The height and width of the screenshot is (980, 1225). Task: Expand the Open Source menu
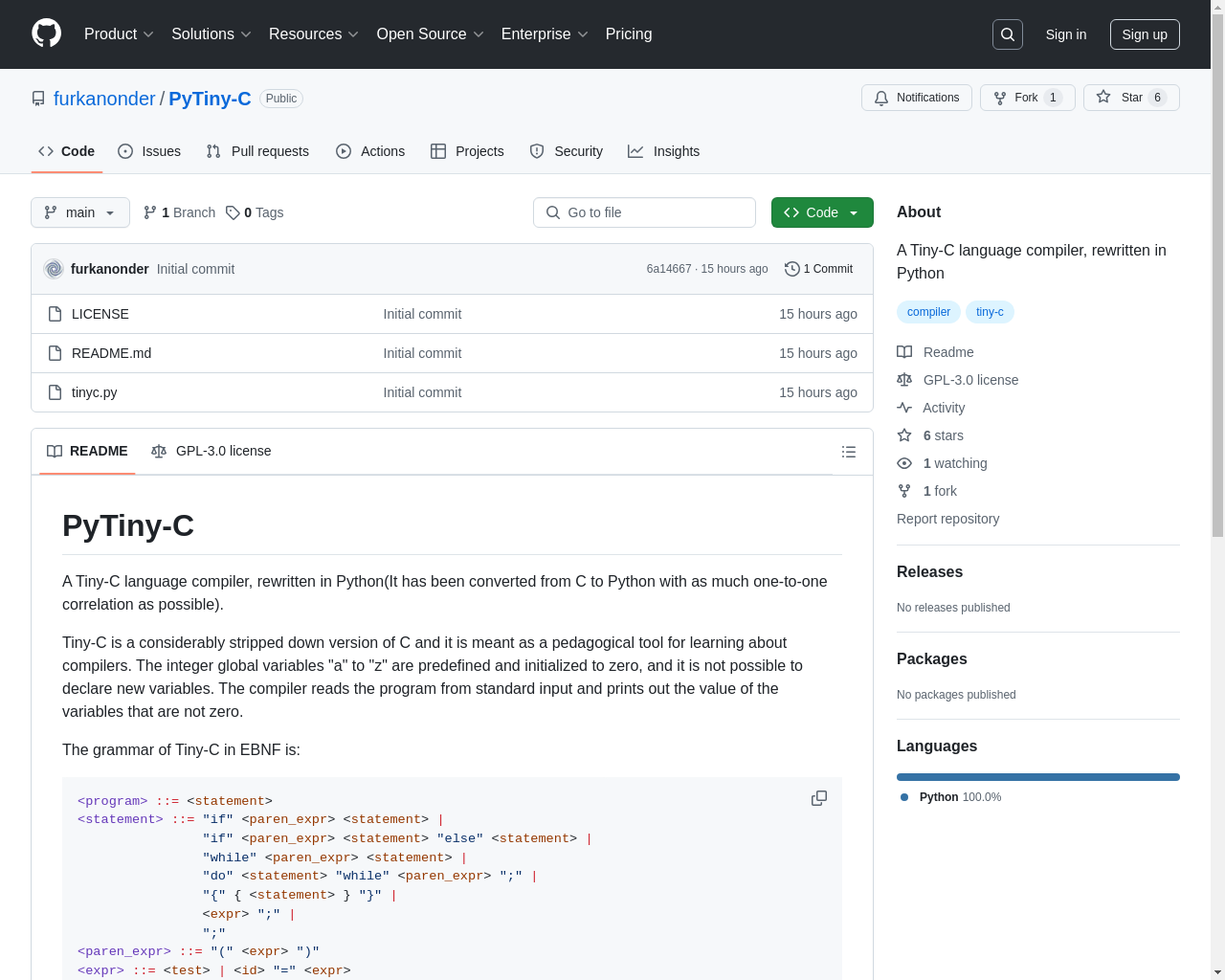click(x=431, y=34)
